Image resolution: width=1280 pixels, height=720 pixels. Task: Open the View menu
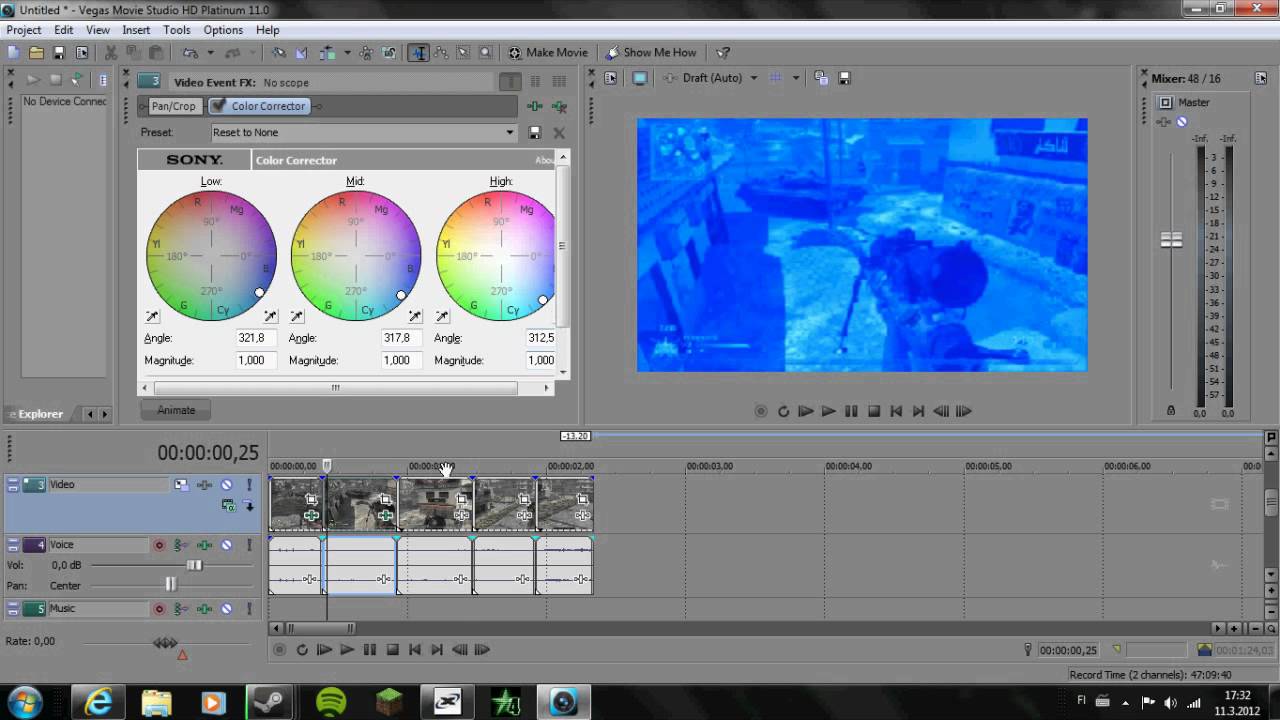[98, 30]
